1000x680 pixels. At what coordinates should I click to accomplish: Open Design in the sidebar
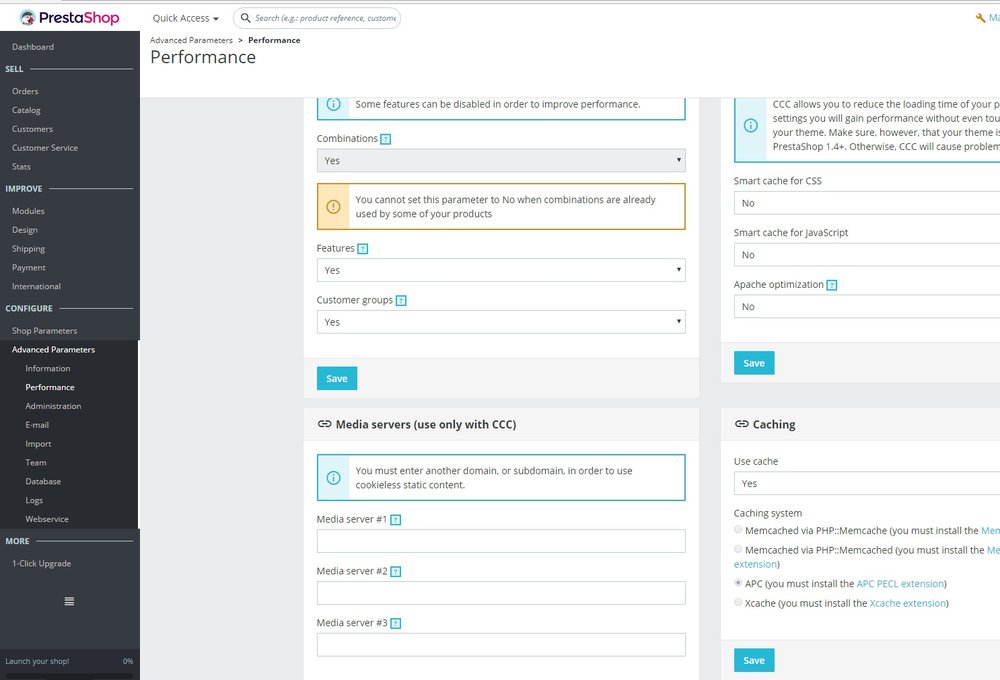(25, 230)
